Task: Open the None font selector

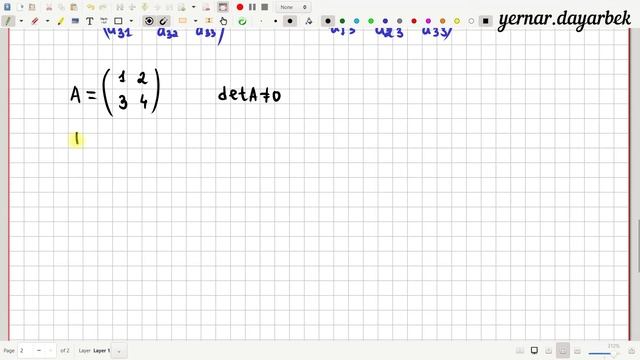Action: point(293,7)
